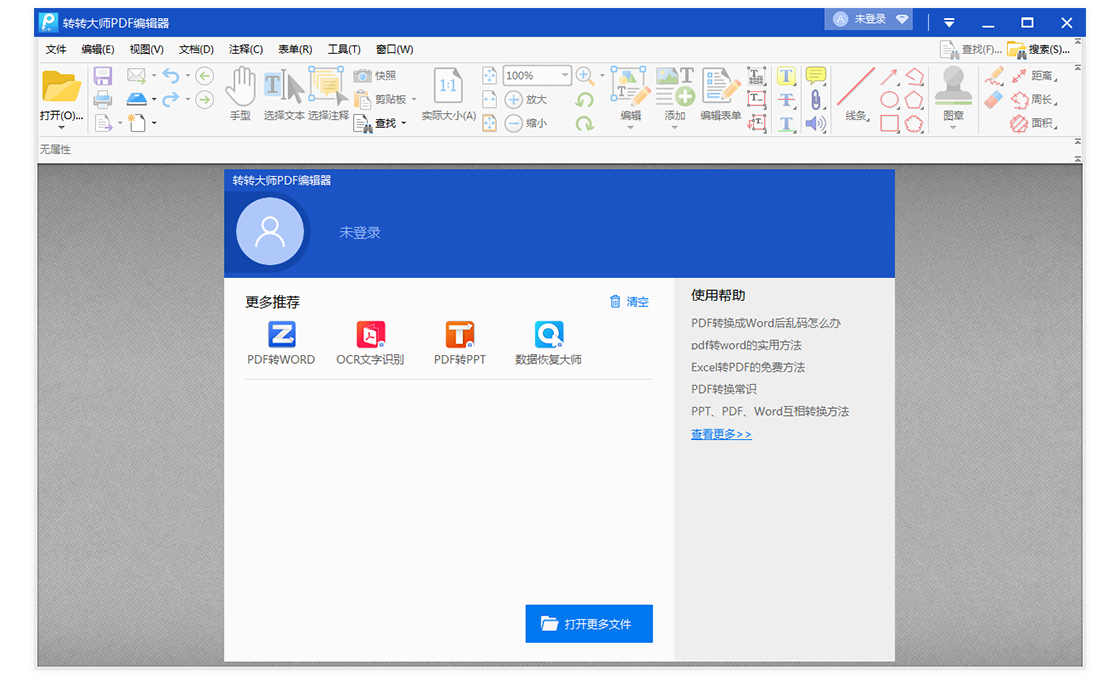Select the pencil freehand drawing tool
Viewport: 1120px width, 685px height.
(x=994, y=76)
